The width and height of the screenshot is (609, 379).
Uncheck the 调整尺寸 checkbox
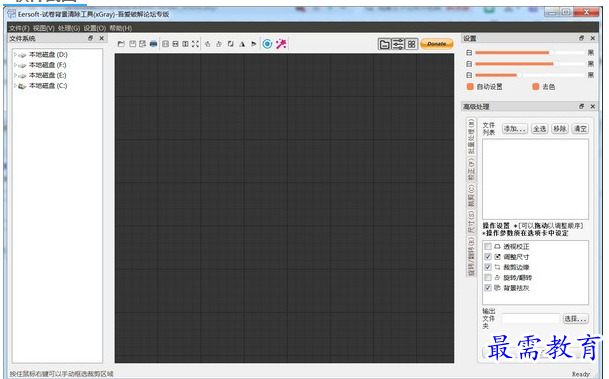[x=488, y=257]
